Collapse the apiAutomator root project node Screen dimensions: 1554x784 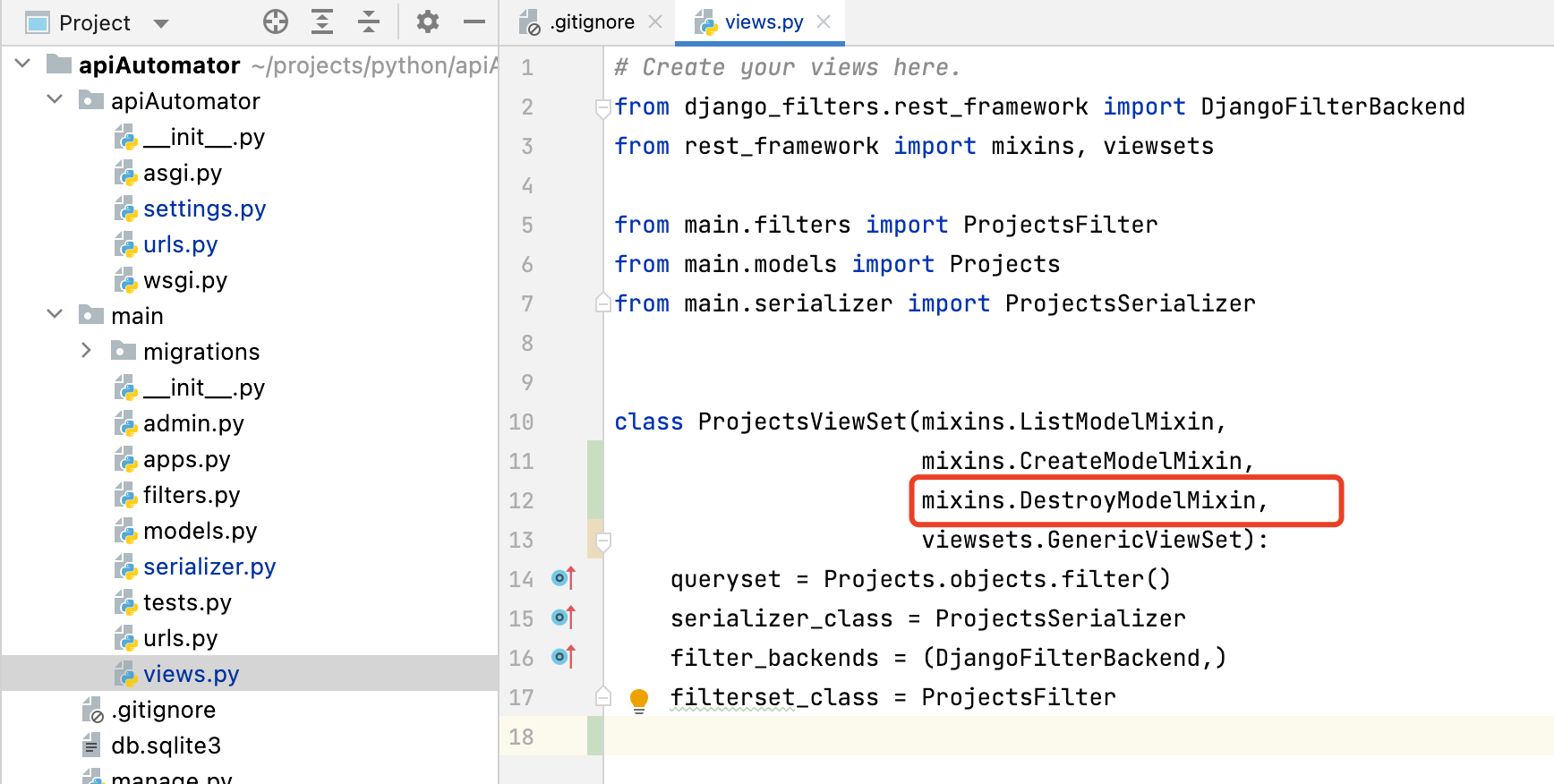(x=24, y=64)
